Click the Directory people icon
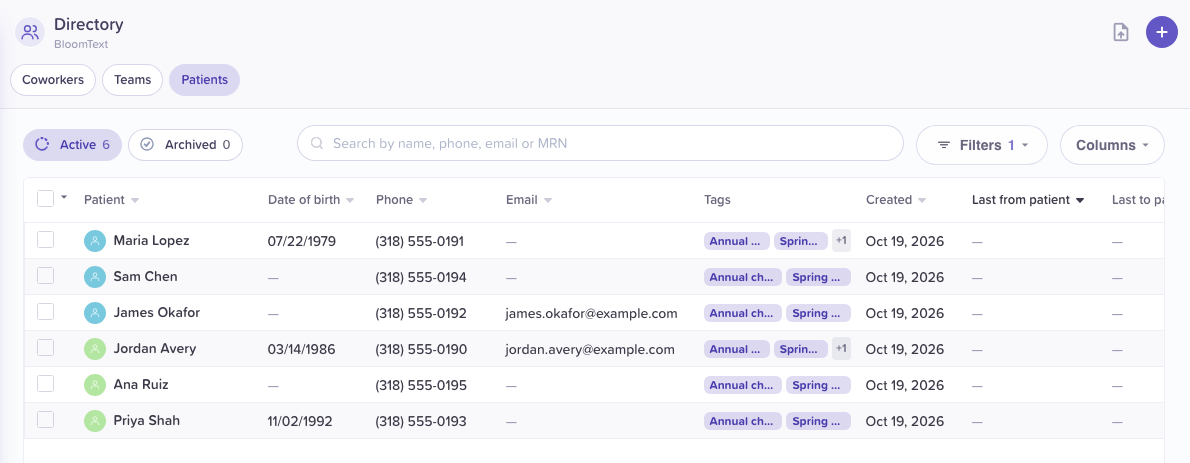This screenshot has height=463, width=1190. pyautogui.click(x=30, y=33)
